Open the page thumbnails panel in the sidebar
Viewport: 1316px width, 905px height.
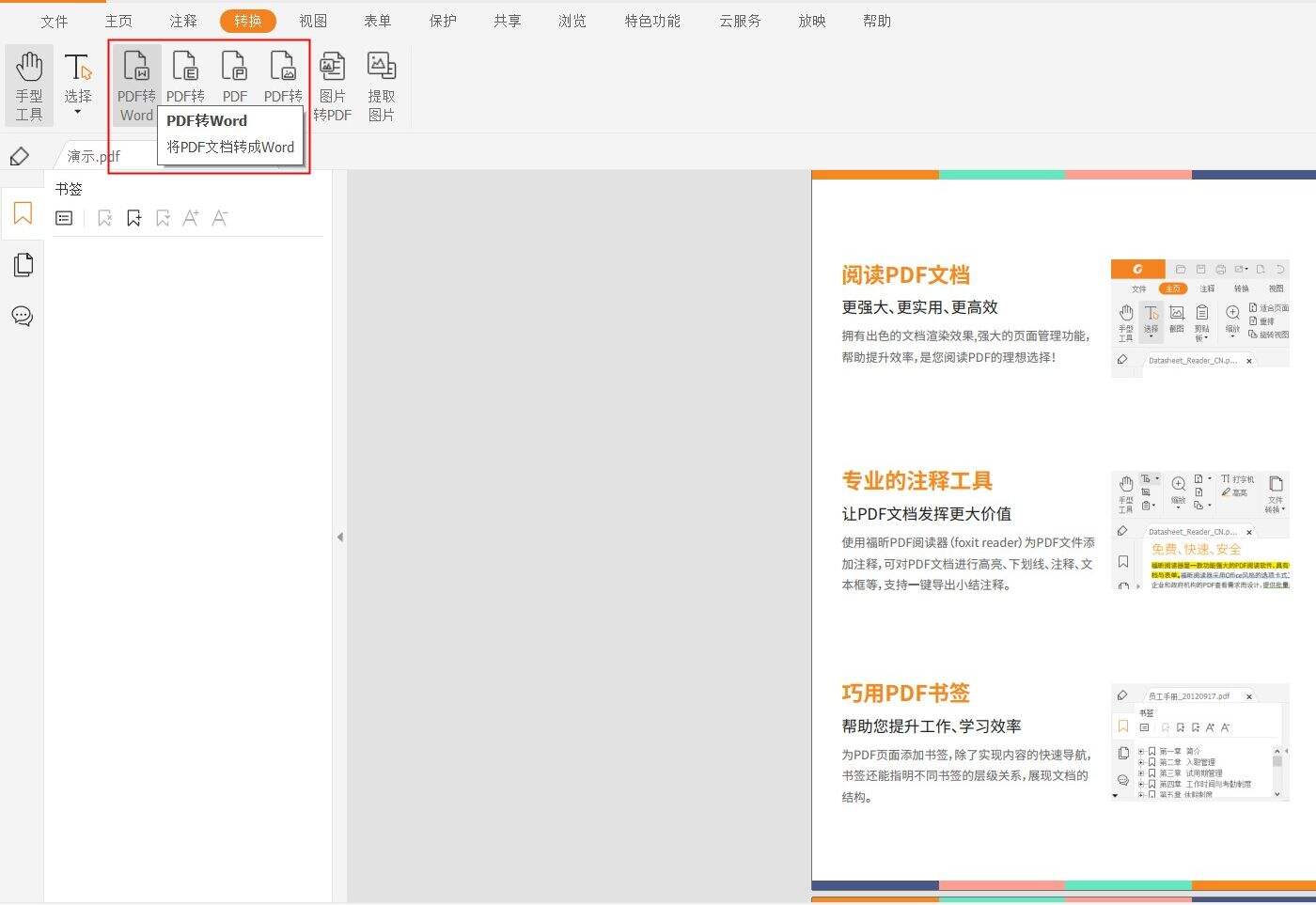click(23, 264)
